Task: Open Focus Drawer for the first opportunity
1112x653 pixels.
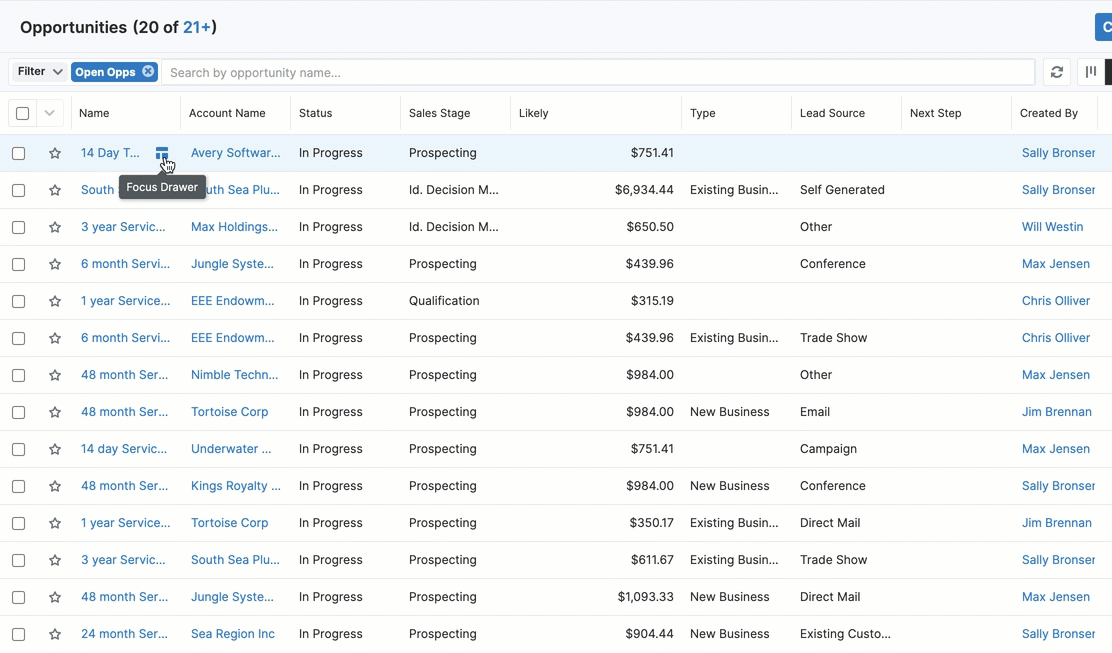Action: tap(162, 153)
